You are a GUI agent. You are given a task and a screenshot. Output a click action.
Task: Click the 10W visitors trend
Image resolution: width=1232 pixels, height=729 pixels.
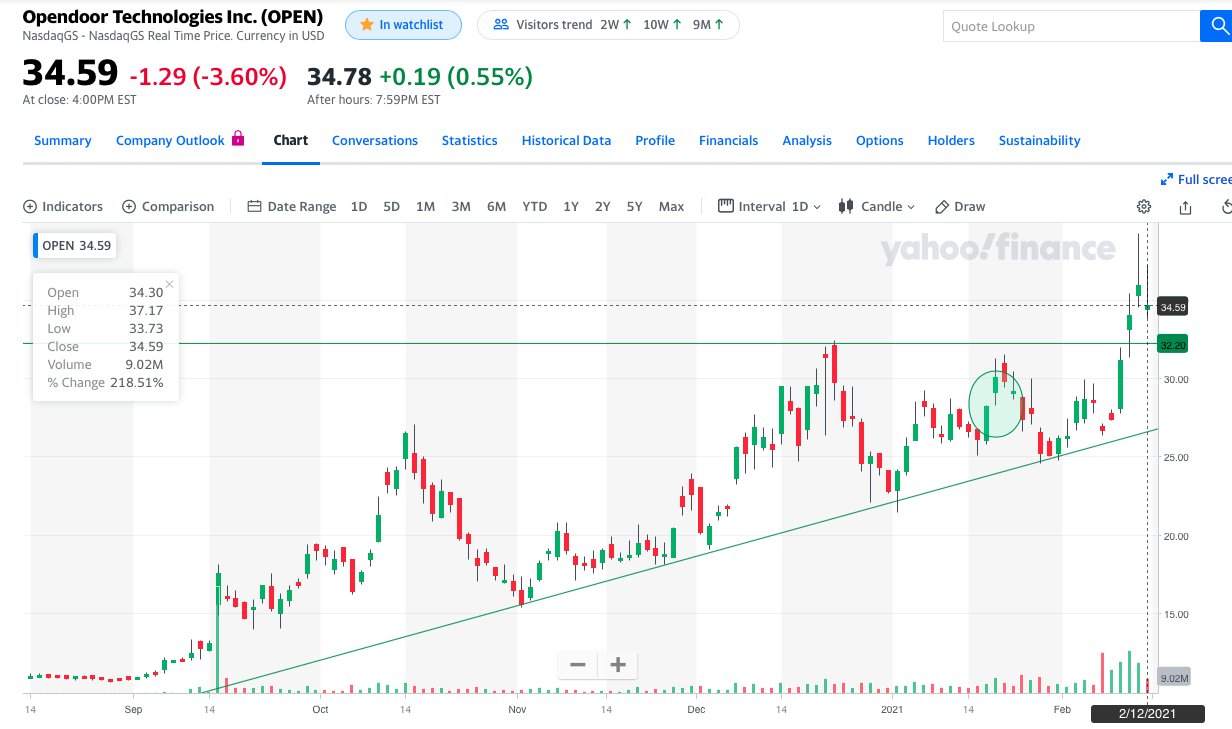pyautogui.click(x=664, y=25)
